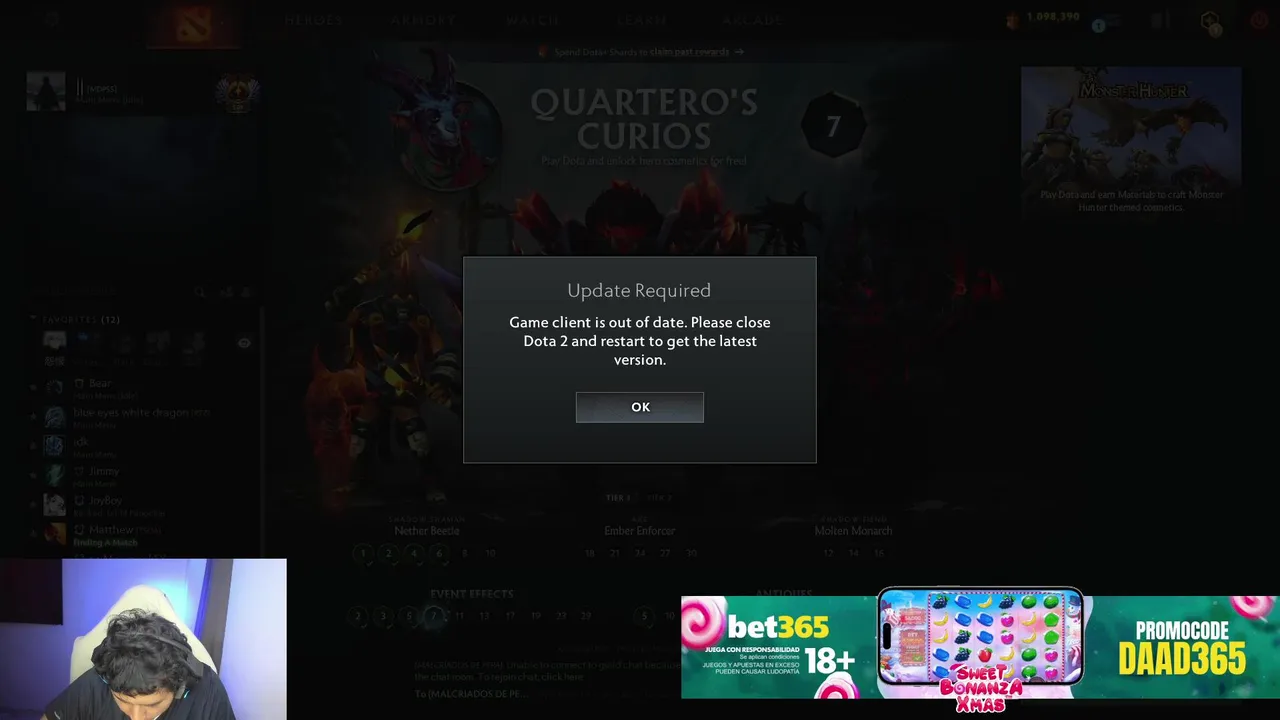Select level 4 node under Nether Beetle

(x=413, y=553)
